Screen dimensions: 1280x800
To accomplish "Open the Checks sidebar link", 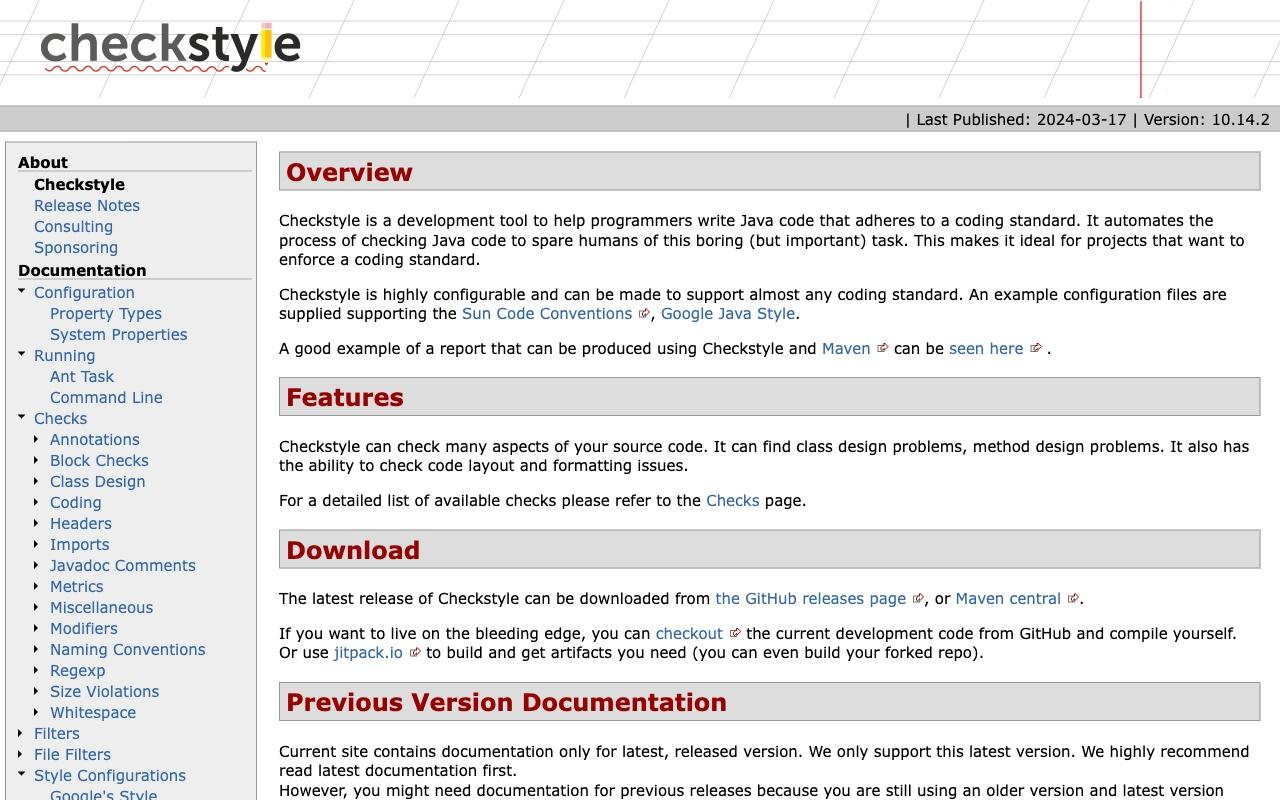I will [60, 419].
